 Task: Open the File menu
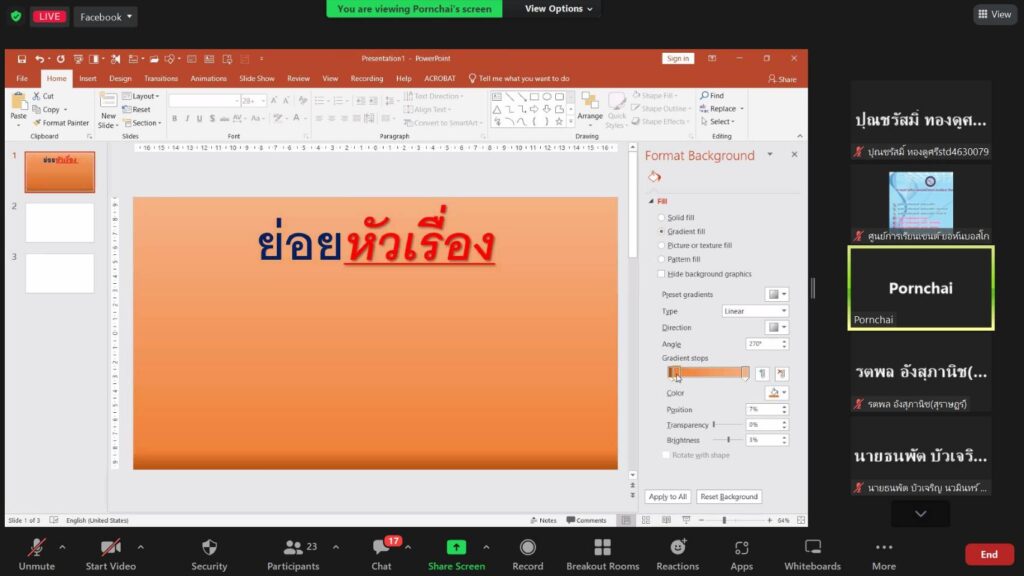[22, 78]
